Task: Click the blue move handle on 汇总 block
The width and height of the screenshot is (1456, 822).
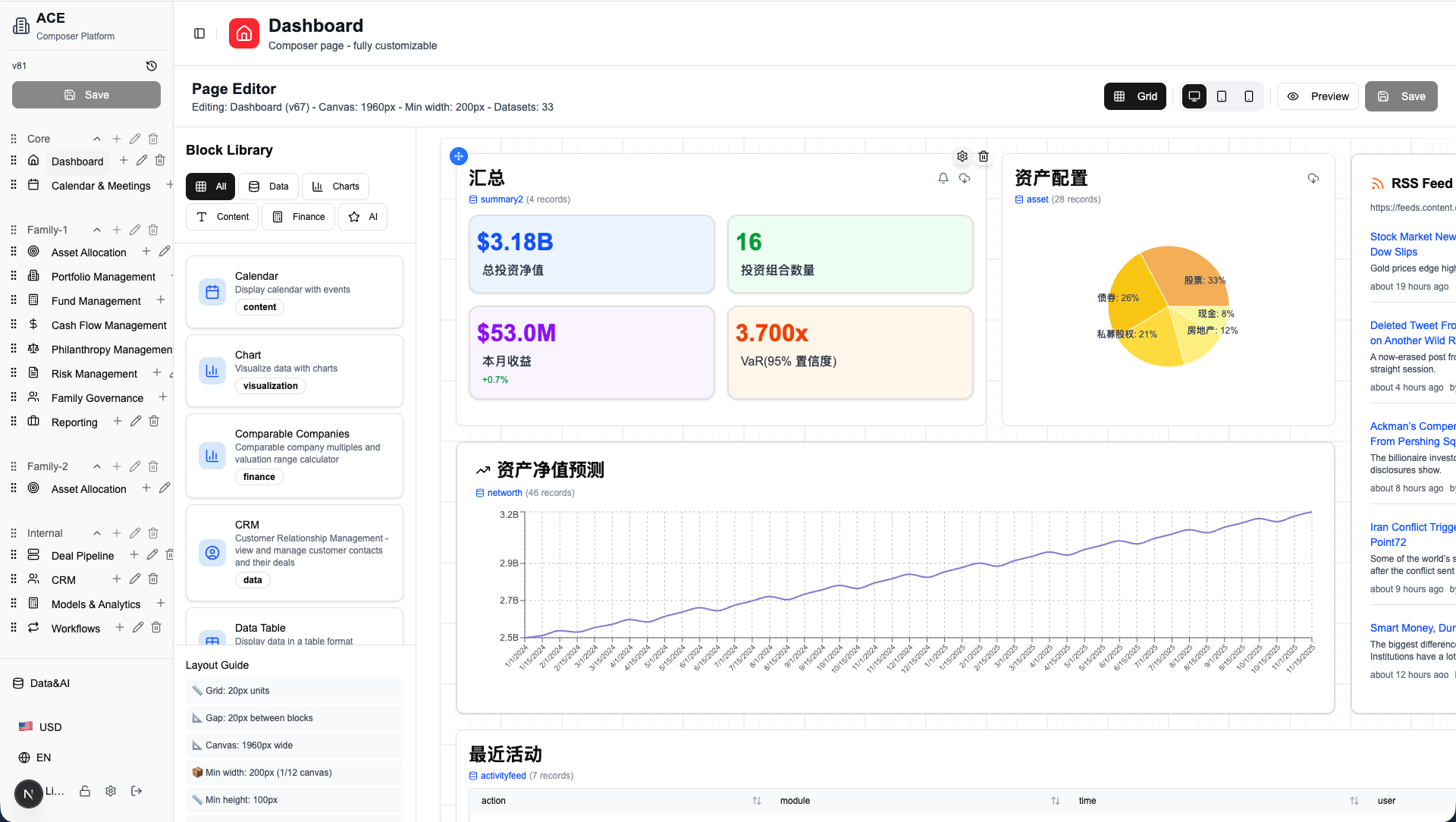Action: (458, 156)
